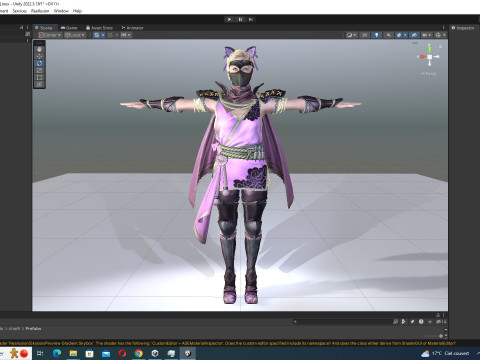Viewport: 480px width, 360px height.
Task: Open the Mail app from taskbar
Action: [106, 353]
